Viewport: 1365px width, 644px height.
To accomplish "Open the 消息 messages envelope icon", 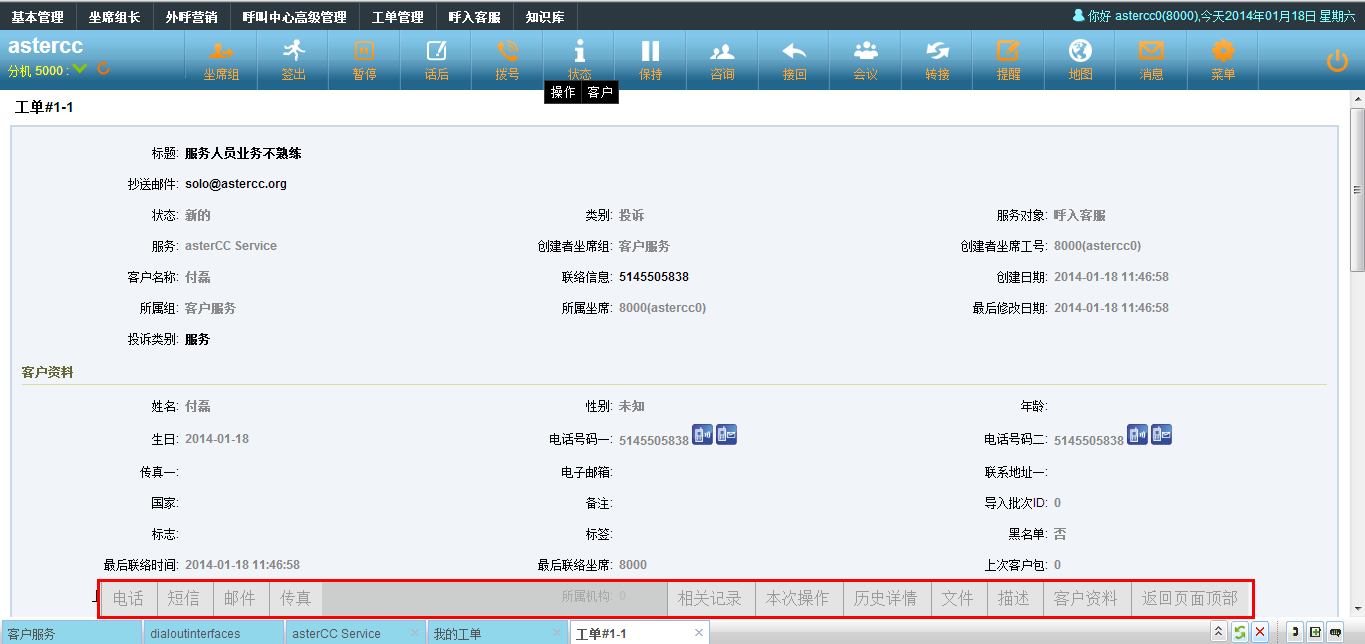I will click(1151, 52).
